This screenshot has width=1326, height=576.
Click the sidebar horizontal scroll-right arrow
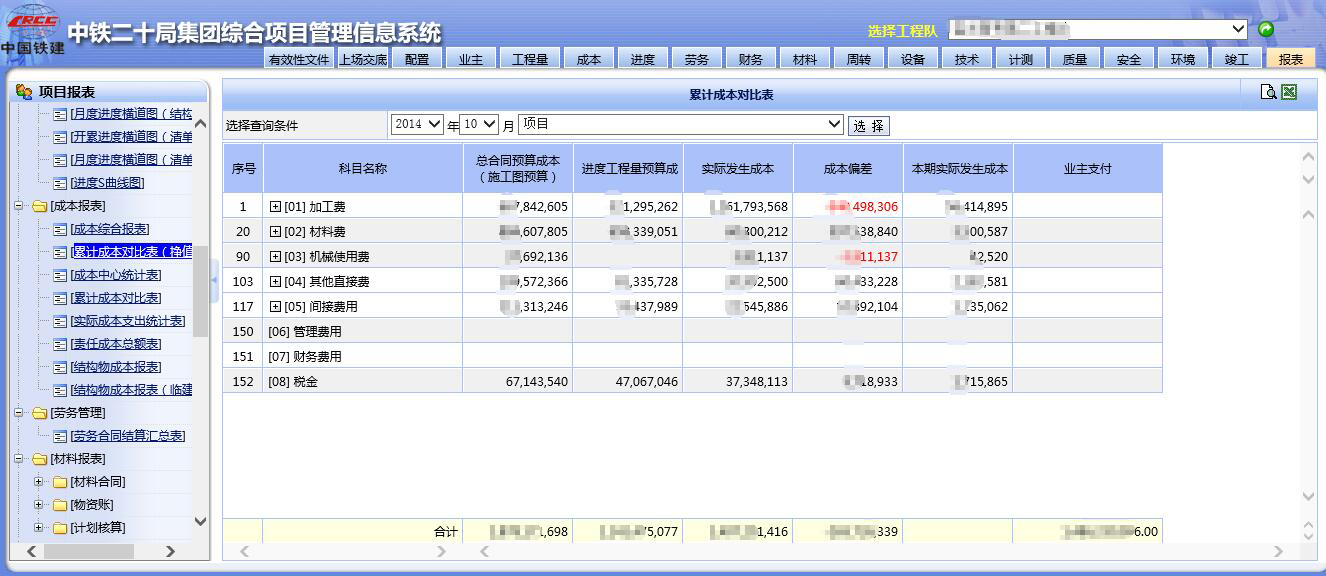pyautogui.click(x=170, y=551)
